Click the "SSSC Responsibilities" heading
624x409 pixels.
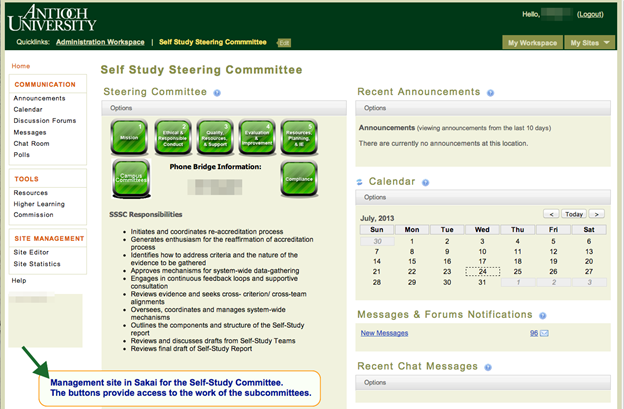[146, 214]
